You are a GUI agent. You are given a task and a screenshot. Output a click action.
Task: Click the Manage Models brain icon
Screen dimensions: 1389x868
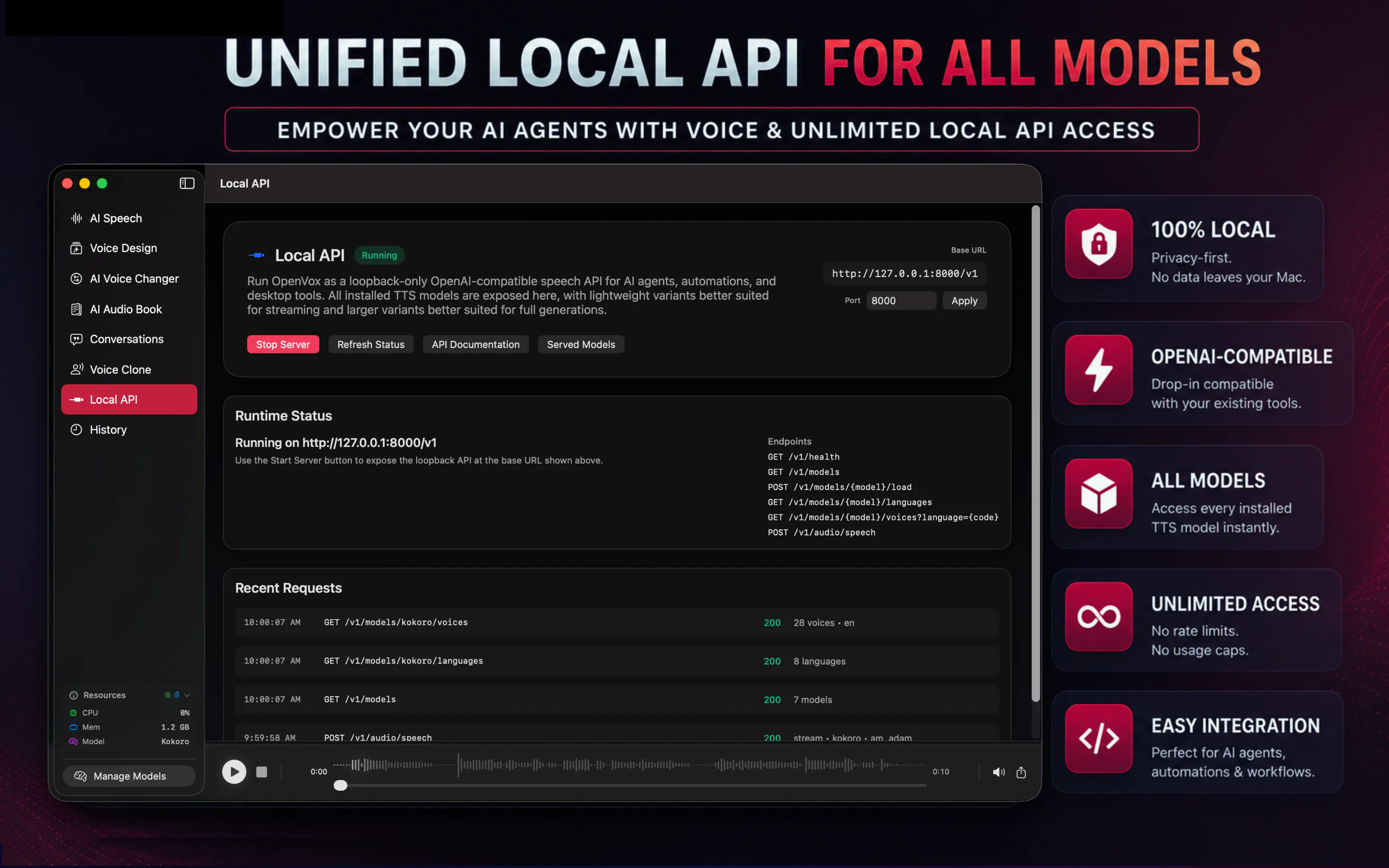tap(81, 775)
